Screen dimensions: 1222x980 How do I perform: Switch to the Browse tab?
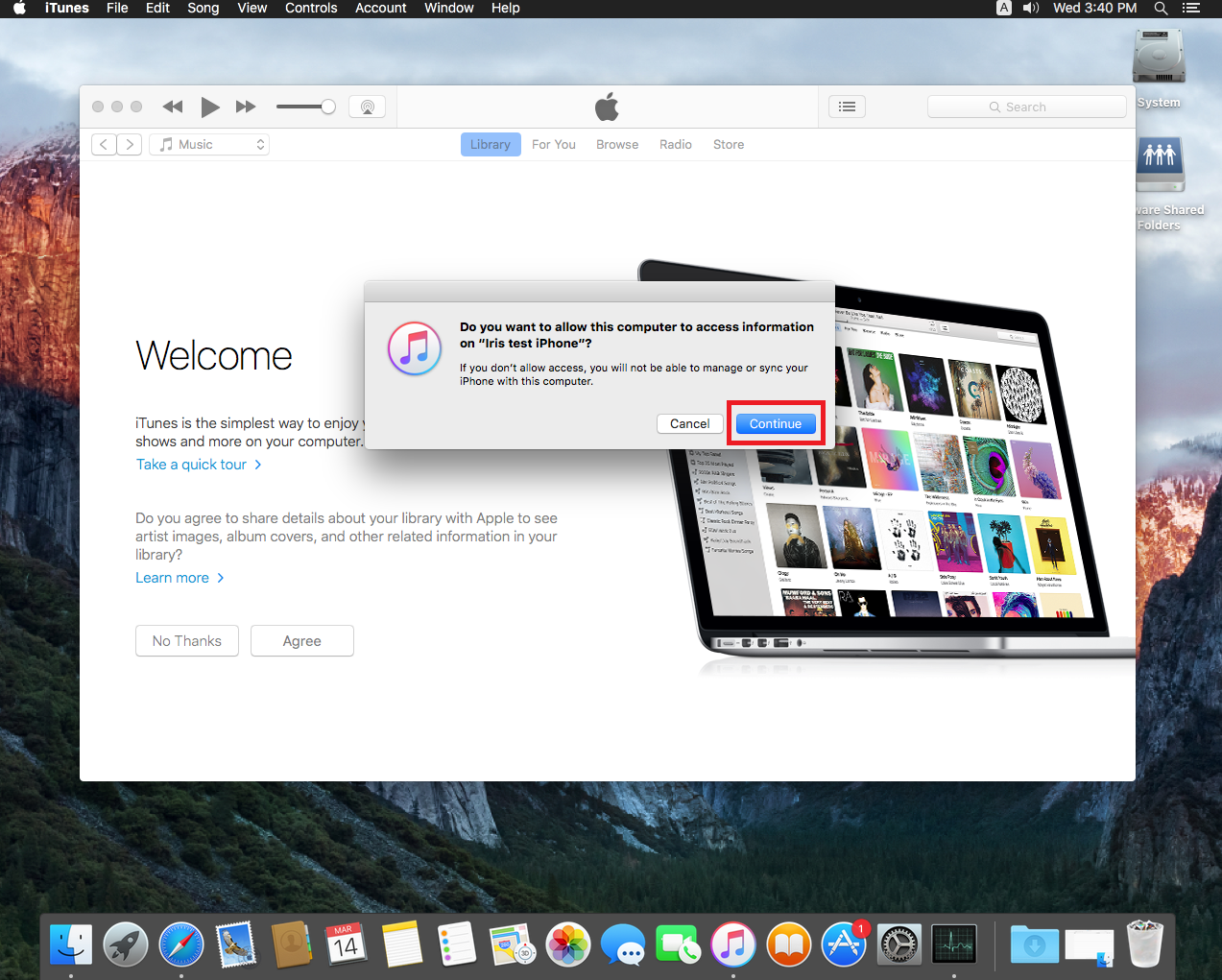[617, 144]
